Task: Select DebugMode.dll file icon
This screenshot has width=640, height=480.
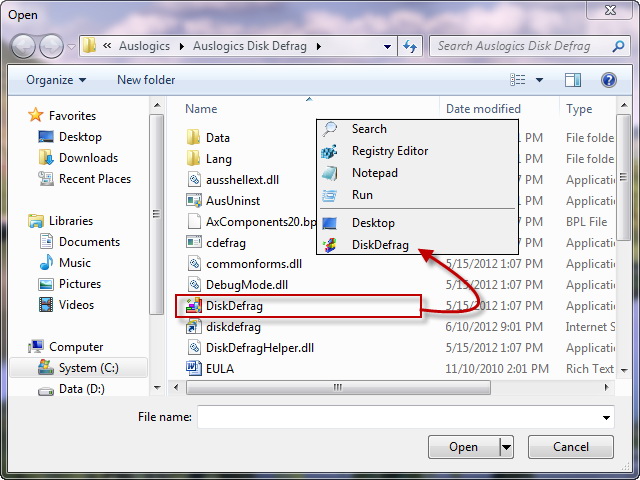Action: click(194, 284)
